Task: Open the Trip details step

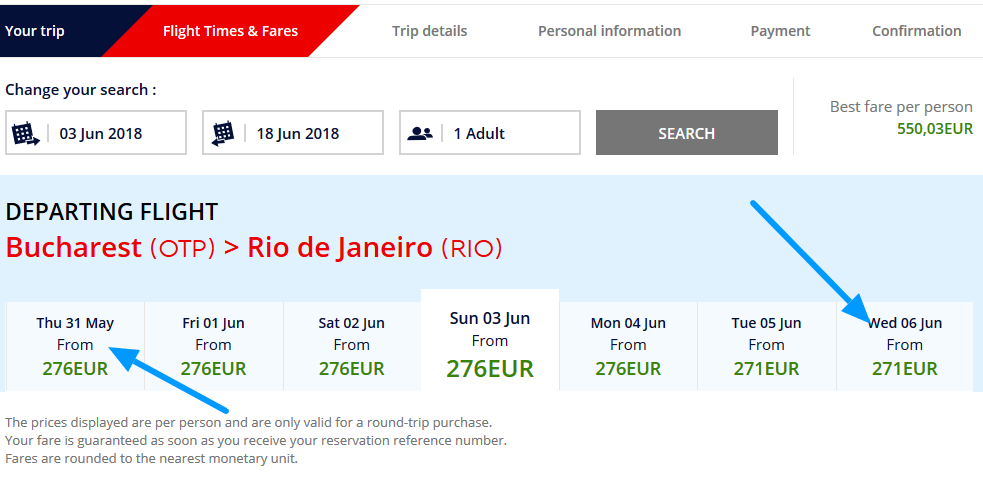Action: point(429,31)
